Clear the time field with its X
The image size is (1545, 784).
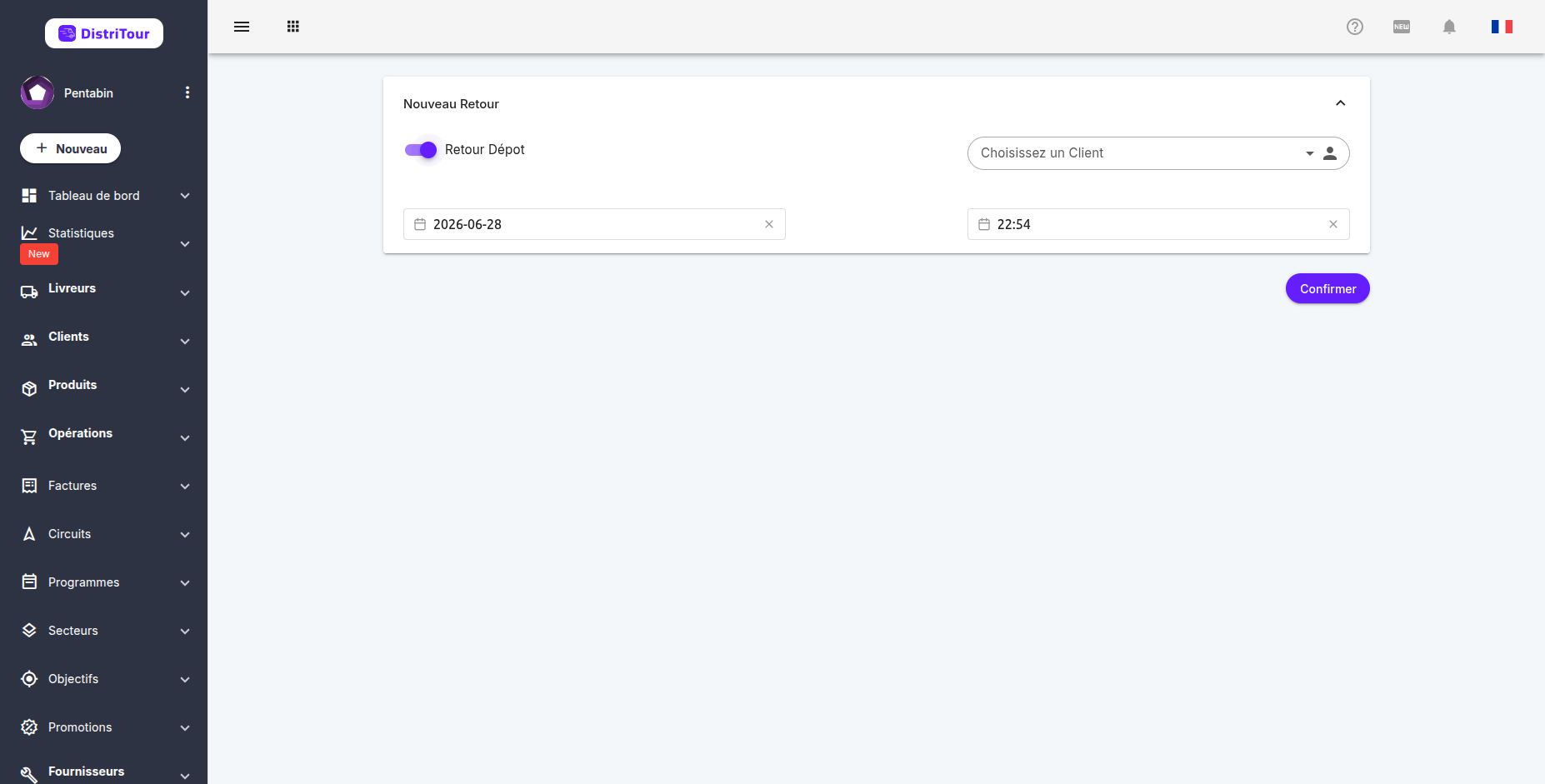[x=1333, y=224]
